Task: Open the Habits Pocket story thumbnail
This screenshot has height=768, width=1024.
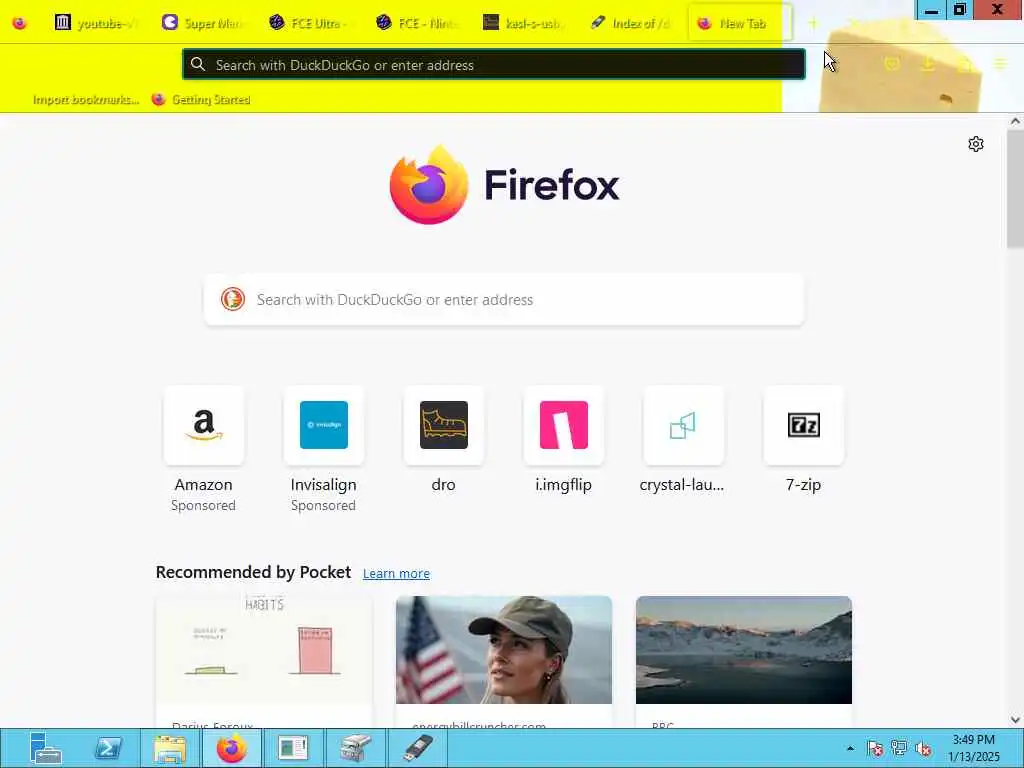Action: pos(264,650)
